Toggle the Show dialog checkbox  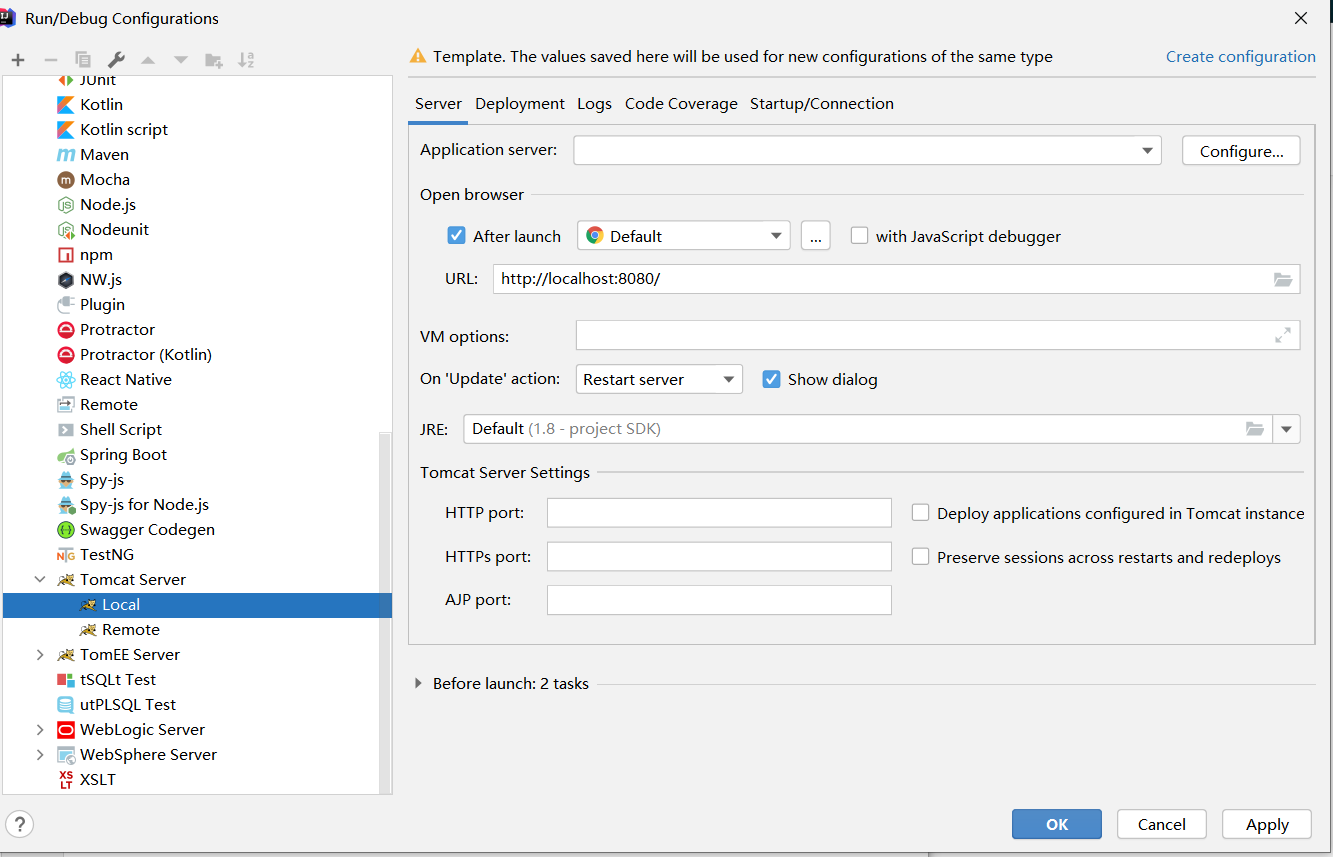coord(771,379)
